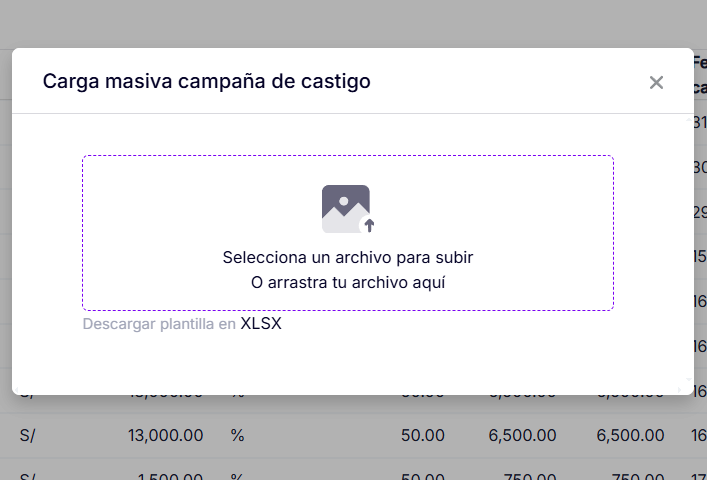707x480 pixels.
Task: Click 'Selecciona un archivo para subir' text
Action: click(x=347, y=257)
